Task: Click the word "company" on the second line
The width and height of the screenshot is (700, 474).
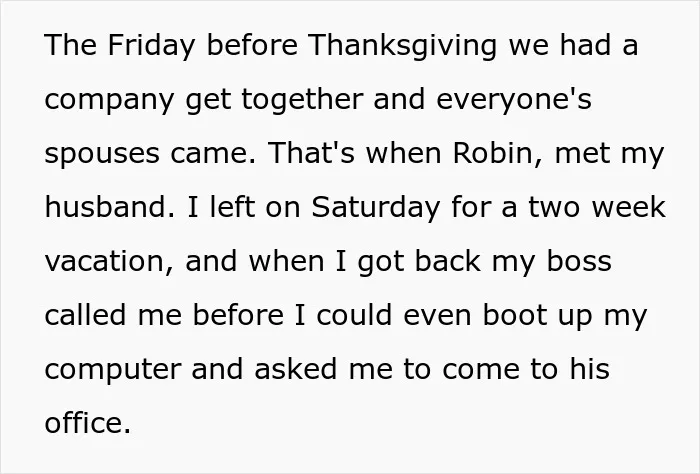Action: (109, 100)
